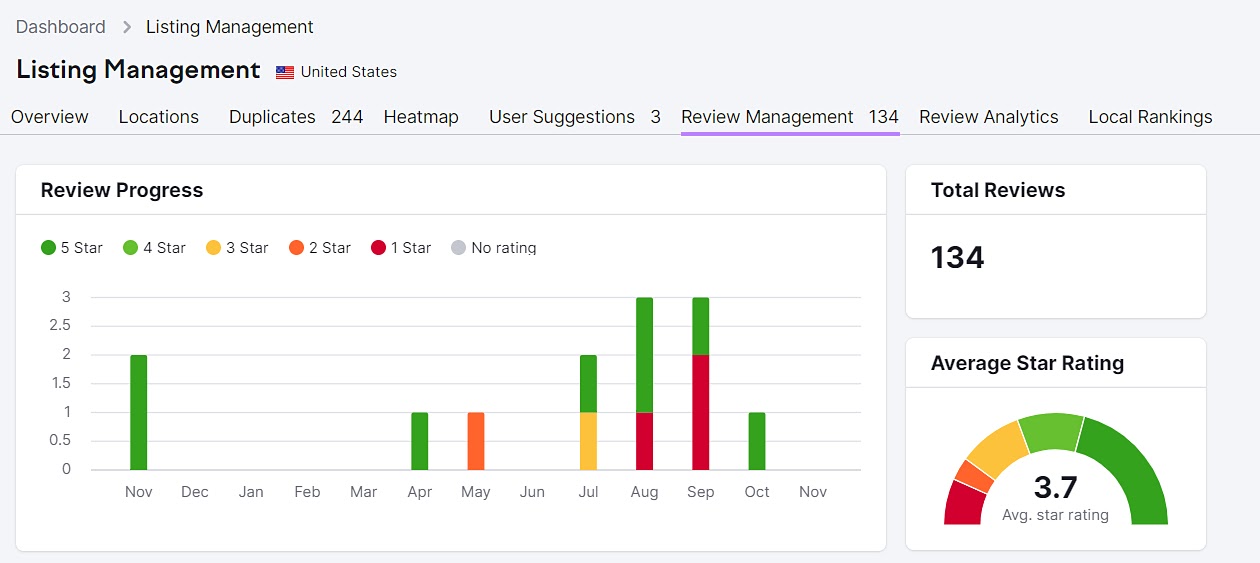Viewport: 1260px width, 563px height.
Task: Click the Dec axis label
Action: tap(195, 492)
